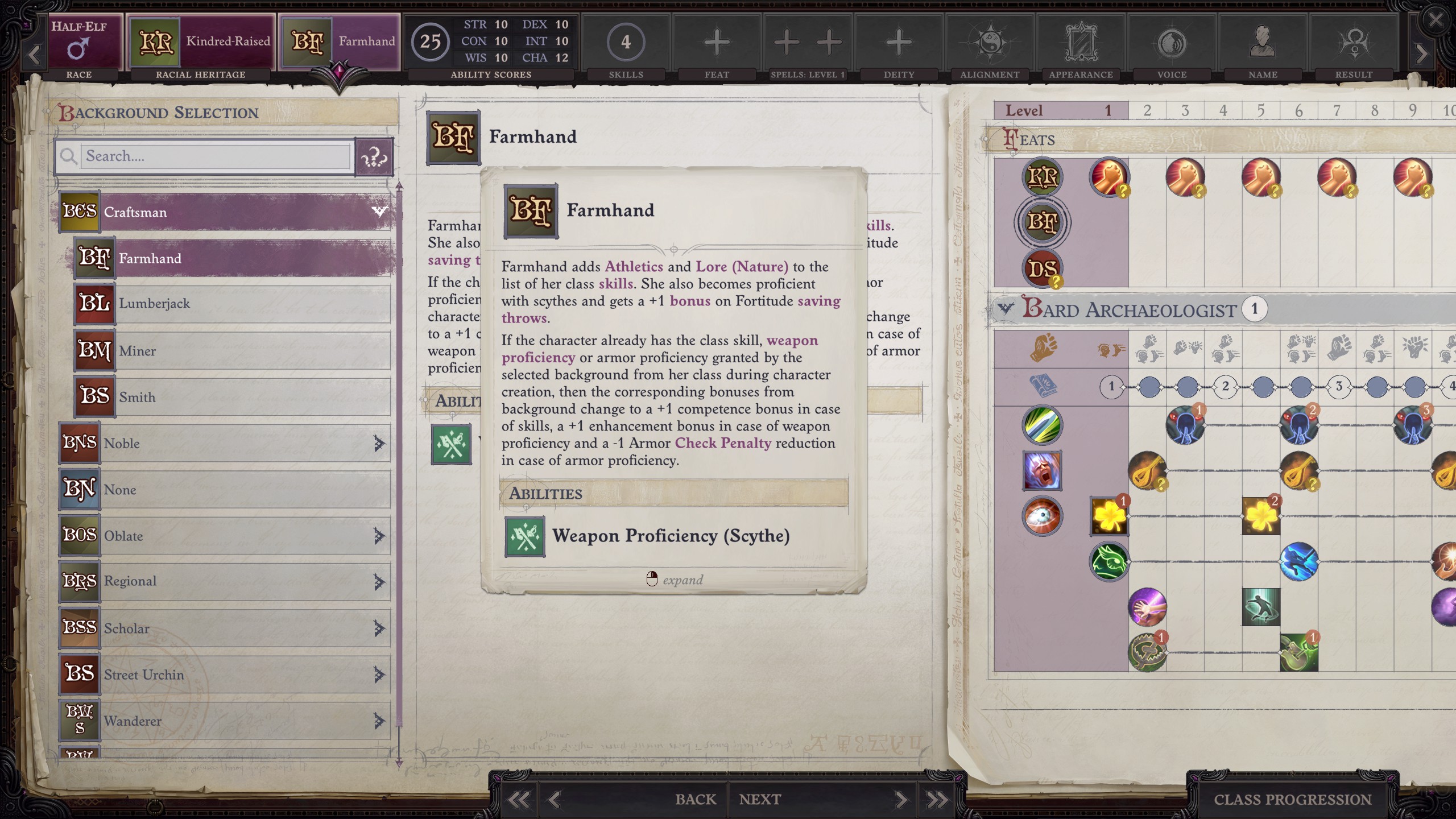Image resolution: width=1456 pixels, height=819 pixels.
Task: Click the NEXT button
Action: (x=760, y=800)
